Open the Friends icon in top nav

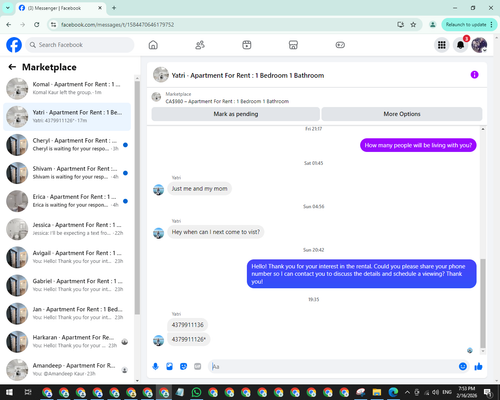pyautogui.click(x=200, y=45)
